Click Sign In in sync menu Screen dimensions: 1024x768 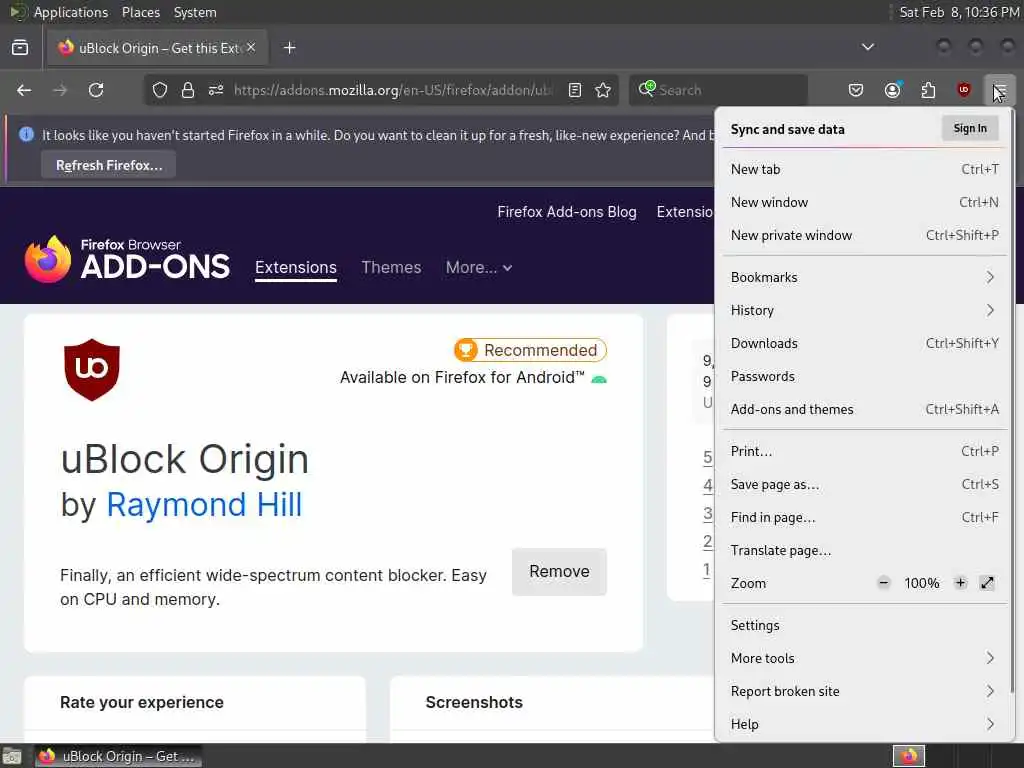tap(970, 129)
